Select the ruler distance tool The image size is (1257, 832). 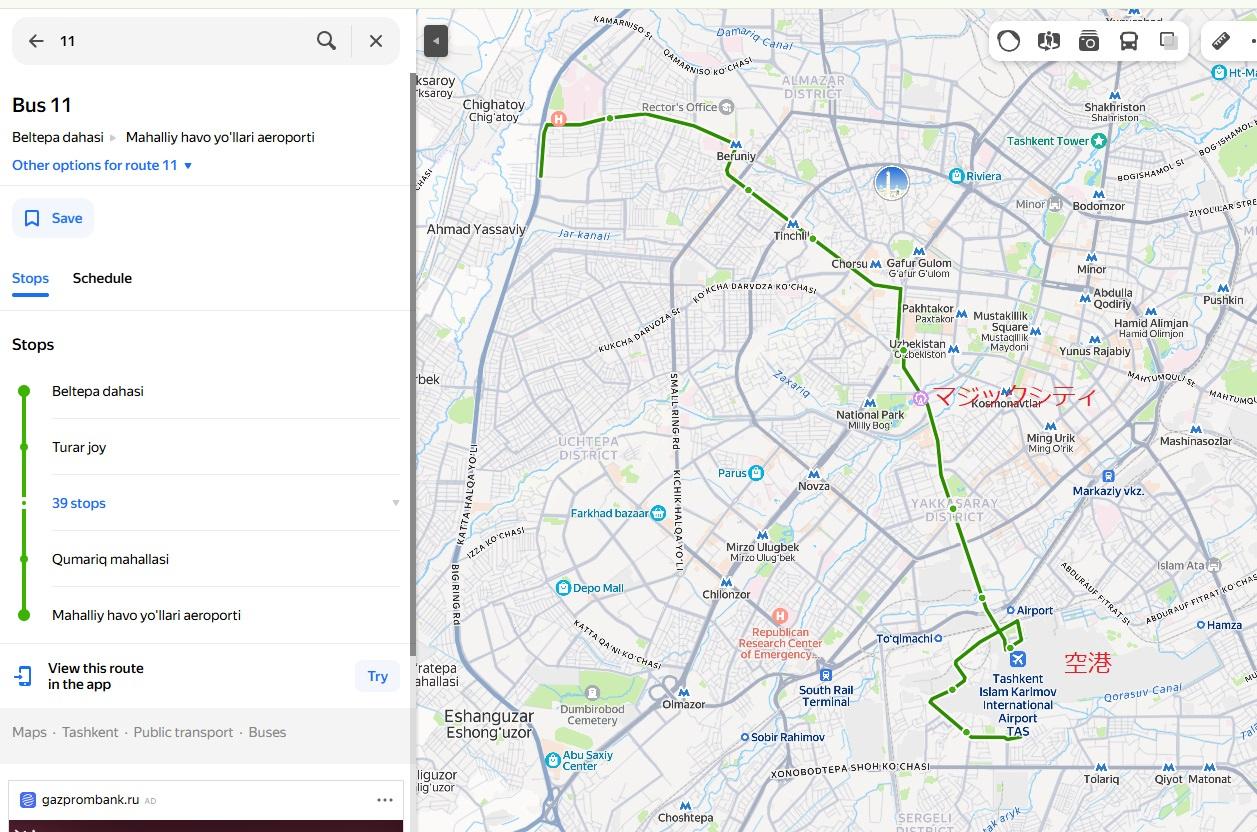click(x=1220, y=41)
